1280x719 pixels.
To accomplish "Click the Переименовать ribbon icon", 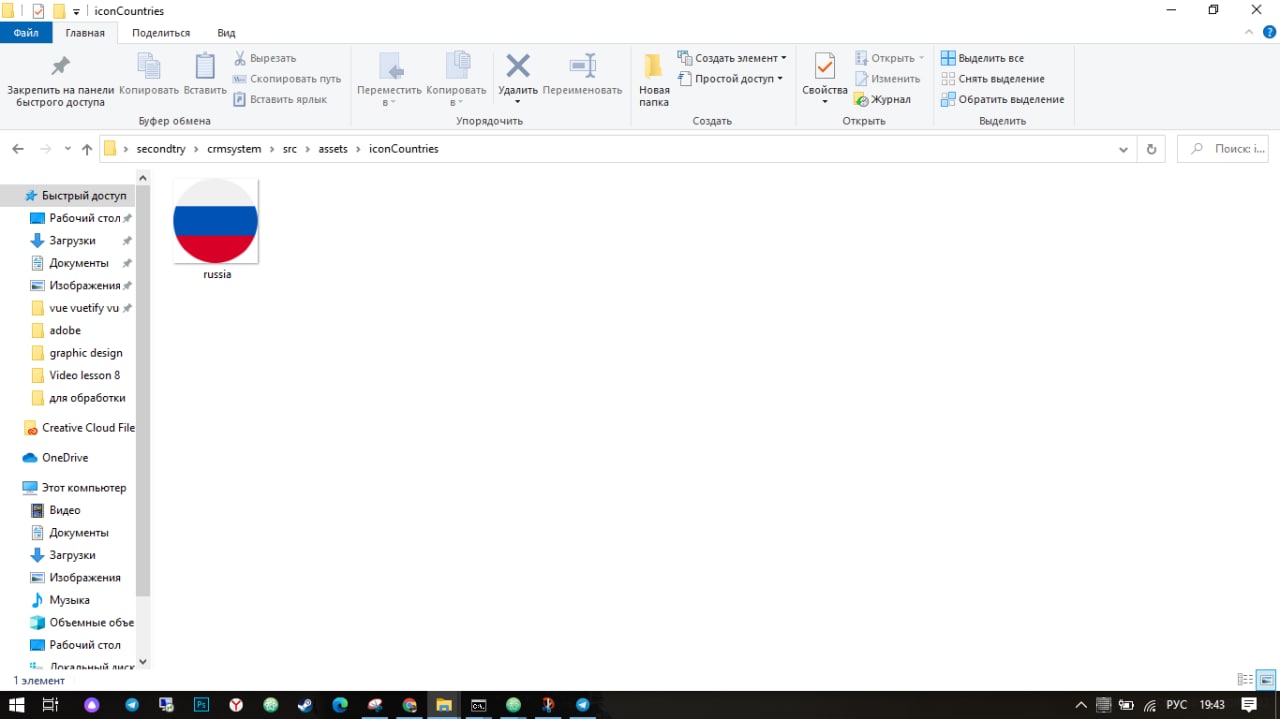I will [583, 66].
